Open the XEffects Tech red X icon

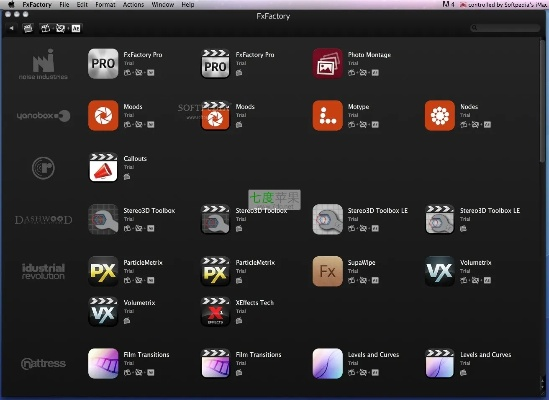[215, 312]
